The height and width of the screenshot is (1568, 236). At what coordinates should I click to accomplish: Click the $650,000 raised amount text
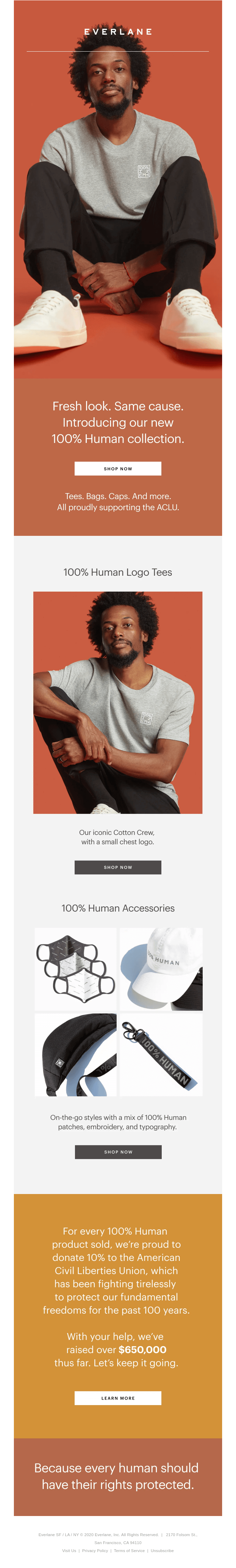point(142,1350)
